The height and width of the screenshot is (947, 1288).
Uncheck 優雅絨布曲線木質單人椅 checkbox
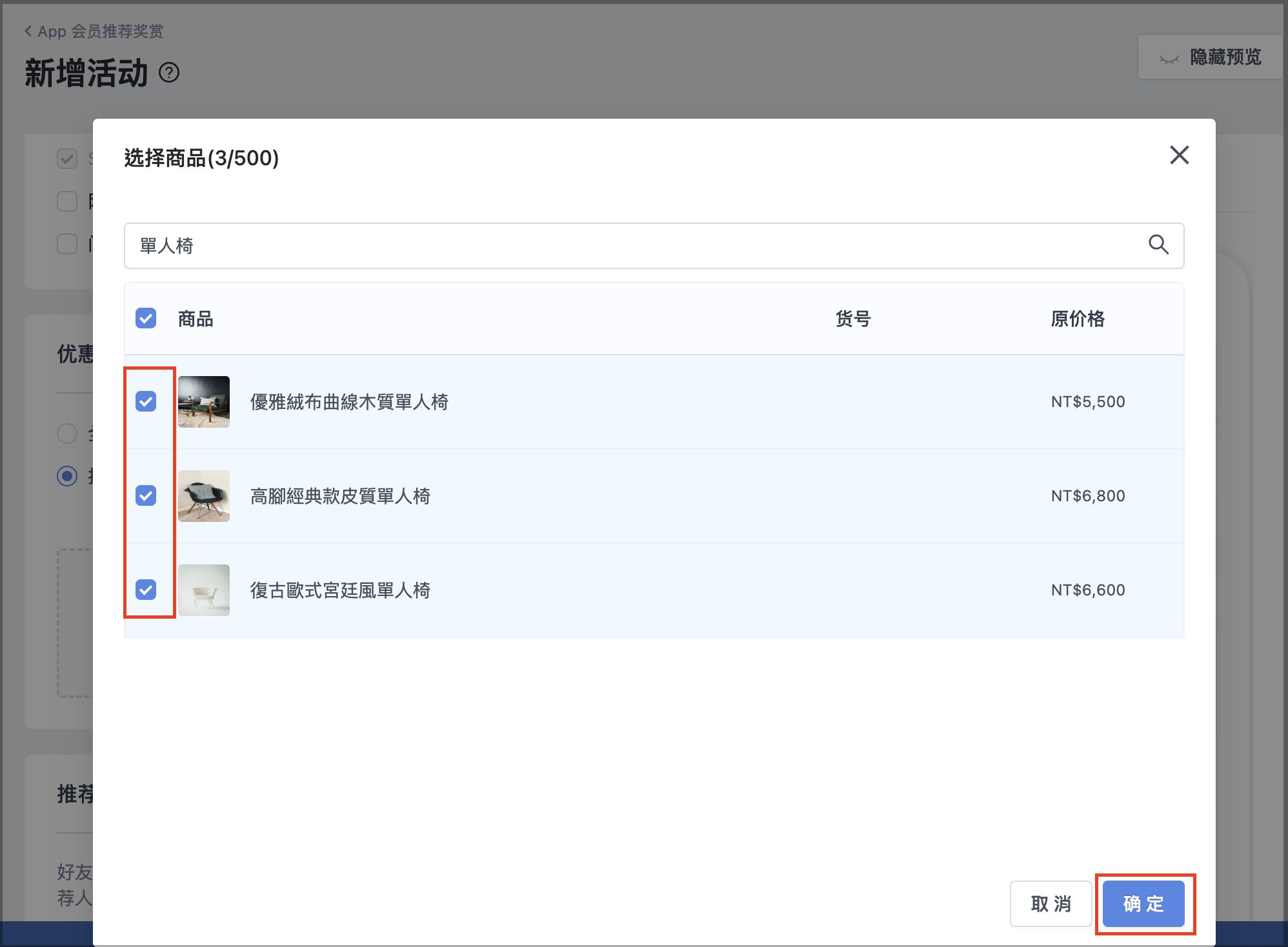pyautogui.click(x=146, y=401)
